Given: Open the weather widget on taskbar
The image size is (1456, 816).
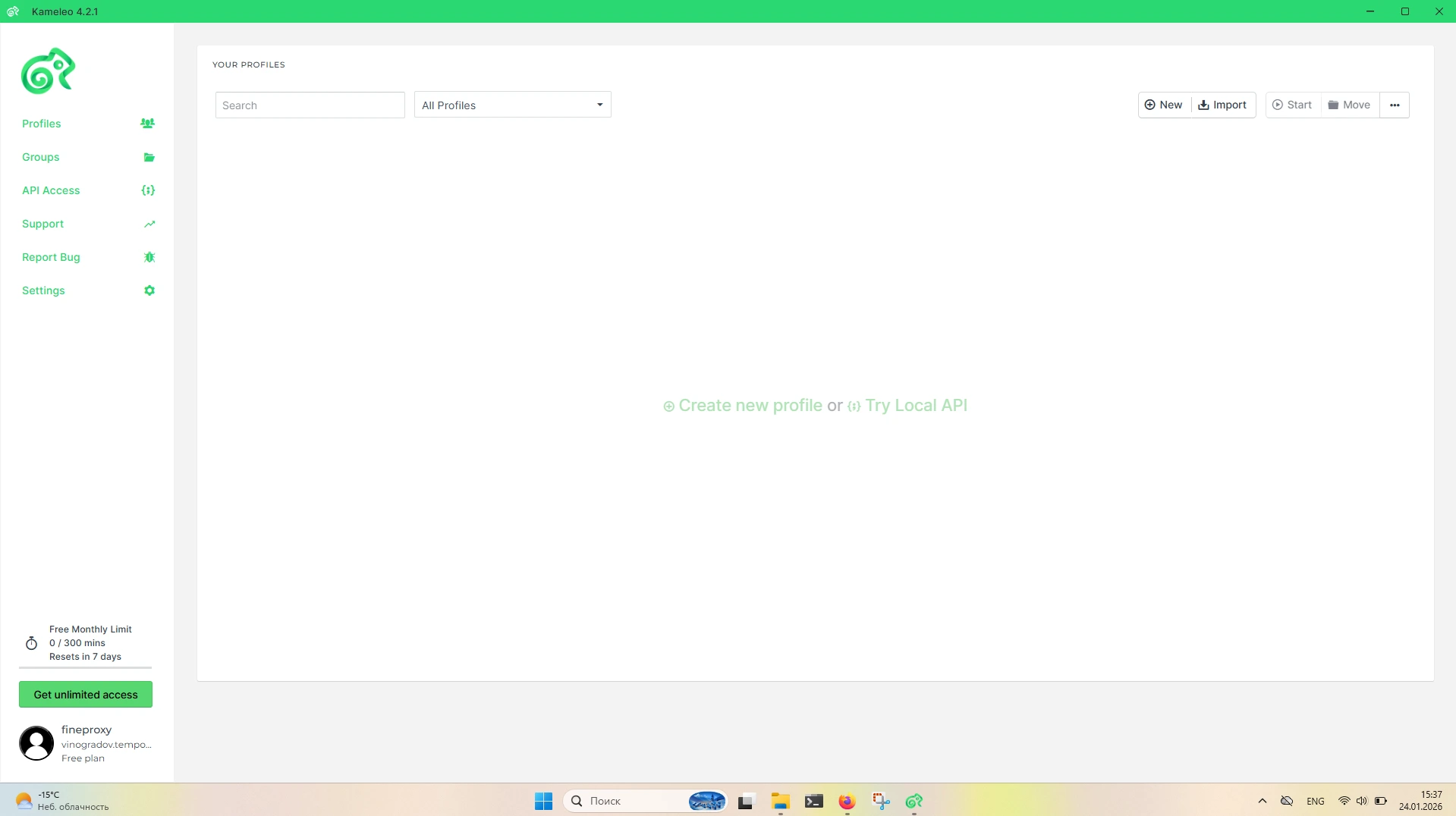Looking at the screenshot, I should pos(62,801).
